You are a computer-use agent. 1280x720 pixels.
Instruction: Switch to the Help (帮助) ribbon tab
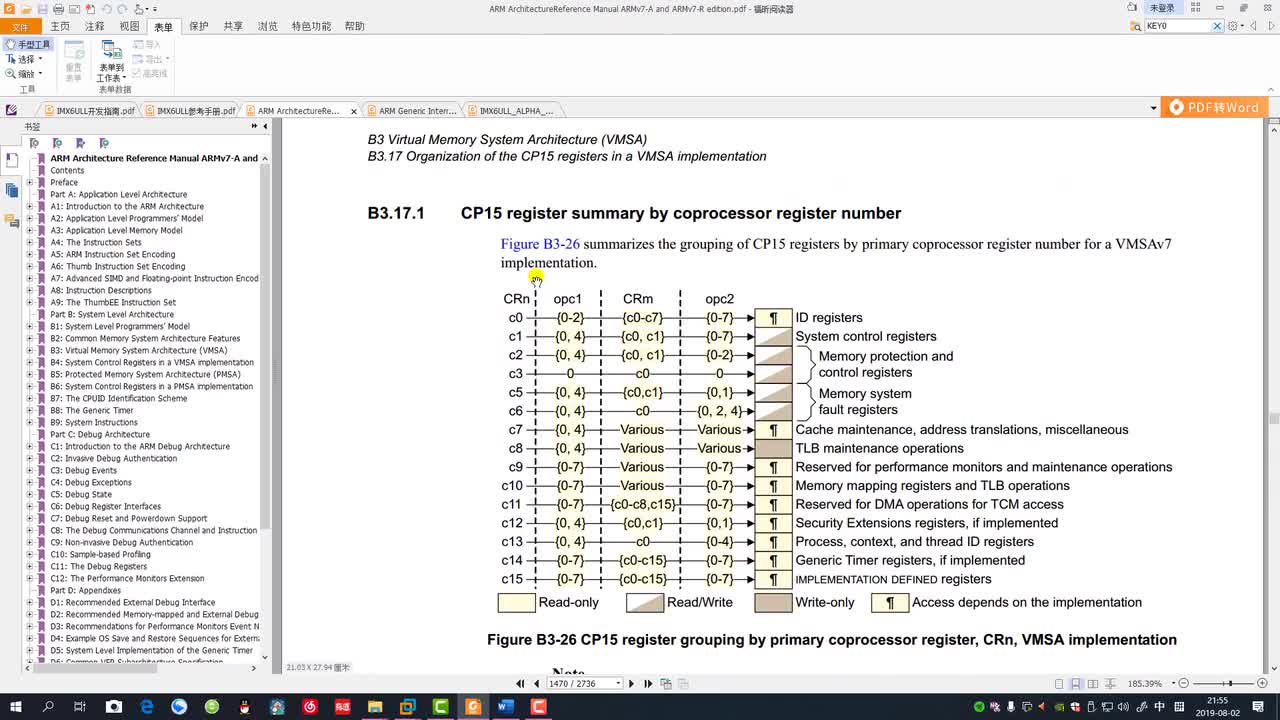pos(354,27)
